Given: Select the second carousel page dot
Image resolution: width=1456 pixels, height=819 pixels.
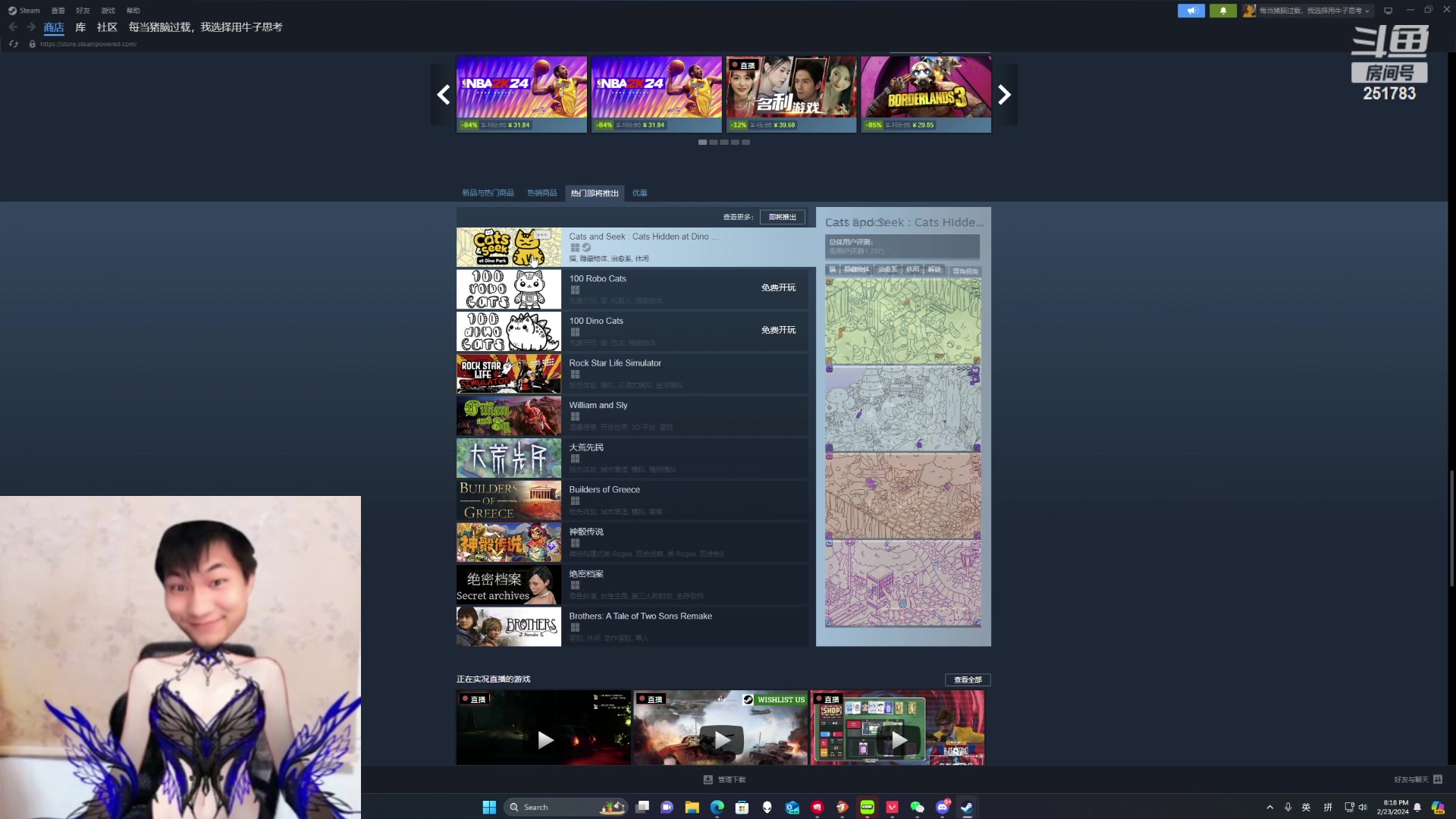Looking at the screenshot, I should [x=714, y=143].
